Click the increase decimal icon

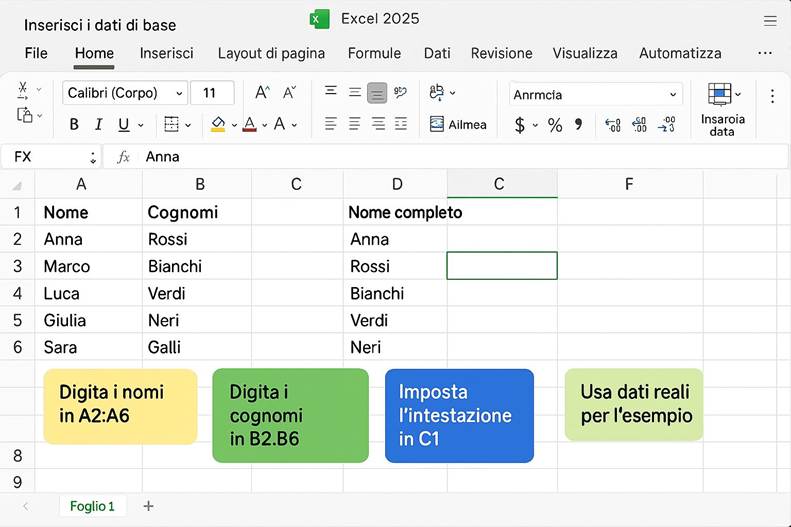(x=613, y=125)
